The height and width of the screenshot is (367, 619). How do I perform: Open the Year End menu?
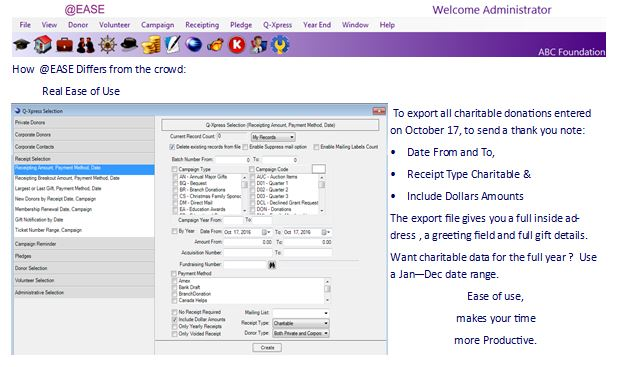point(317,24)
